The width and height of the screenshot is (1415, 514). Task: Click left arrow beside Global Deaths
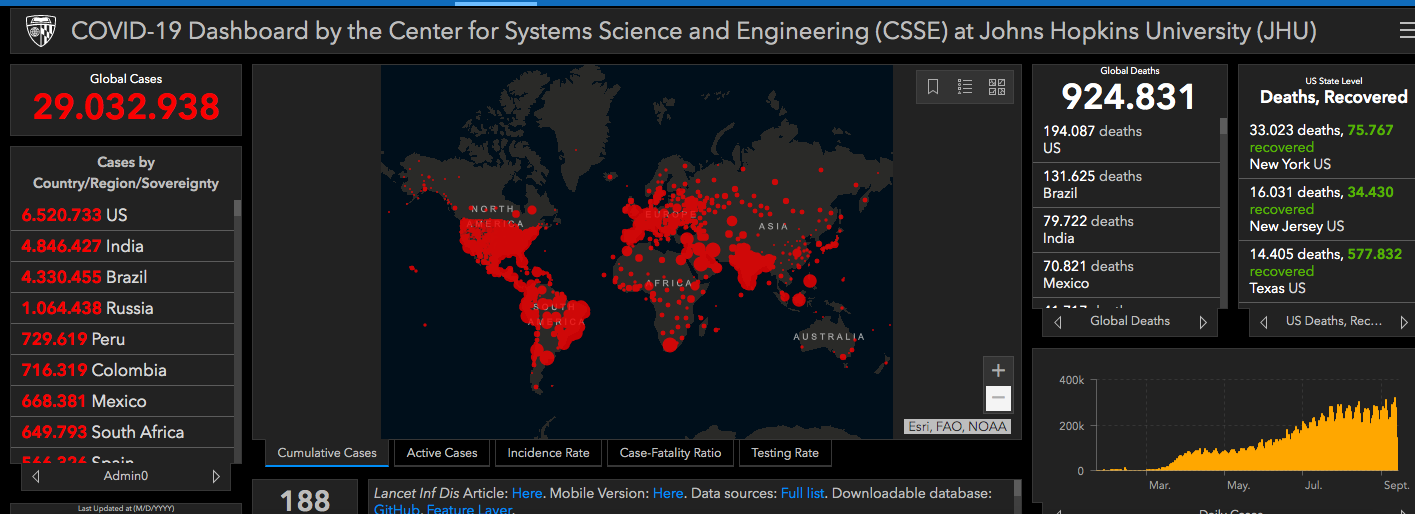(x=1058, y=322)
